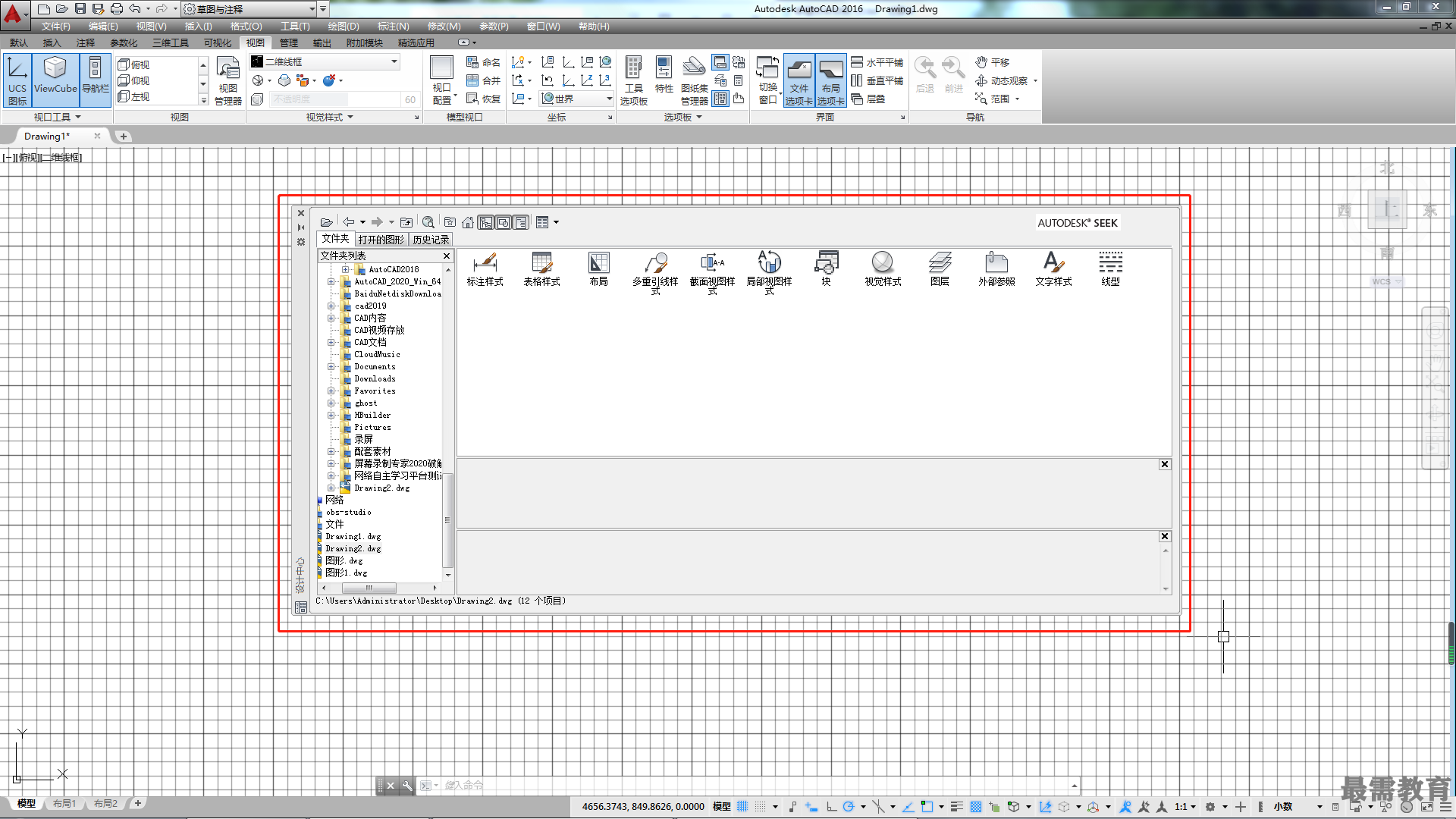Open the View Manager (视图管理器)
Screen dimensions: 1456x819
coord(228,80)
